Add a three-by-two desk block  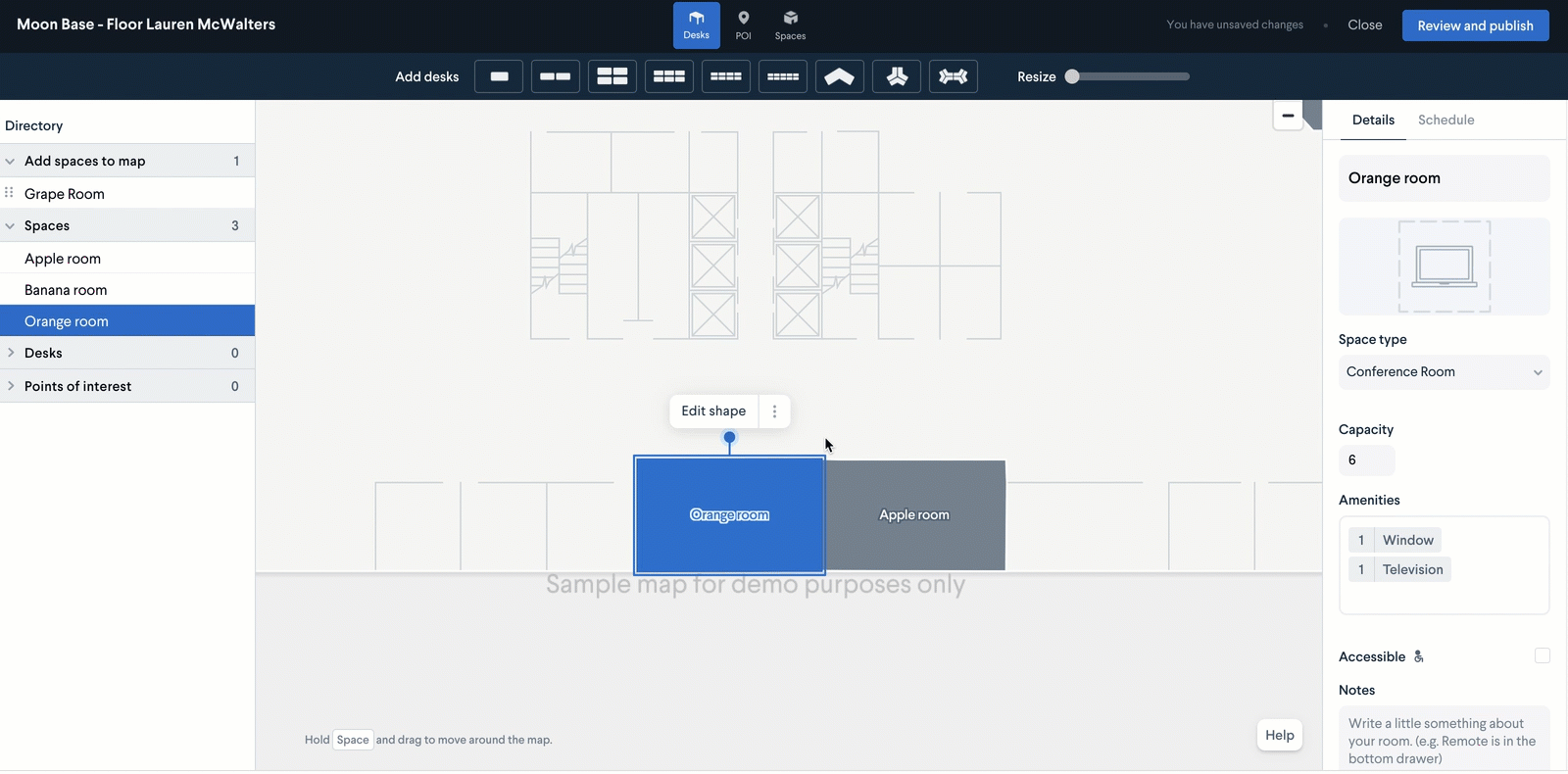point(669,76)
